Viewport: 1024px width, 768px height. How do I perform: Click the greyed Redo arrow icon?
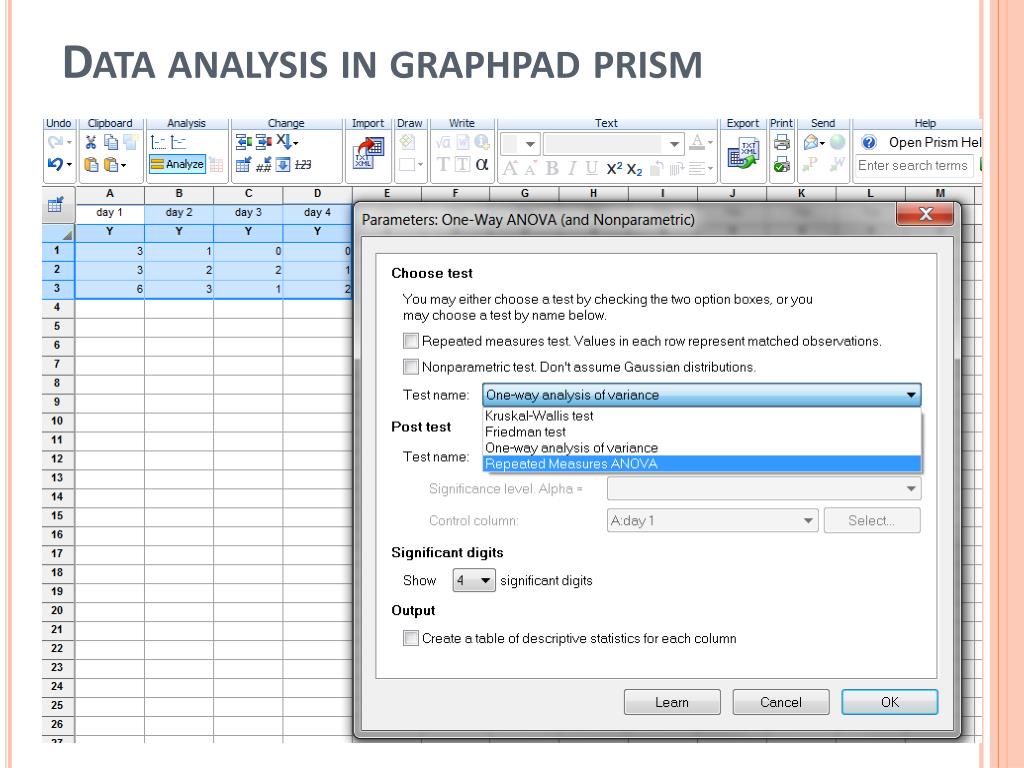tap(55, 142)
